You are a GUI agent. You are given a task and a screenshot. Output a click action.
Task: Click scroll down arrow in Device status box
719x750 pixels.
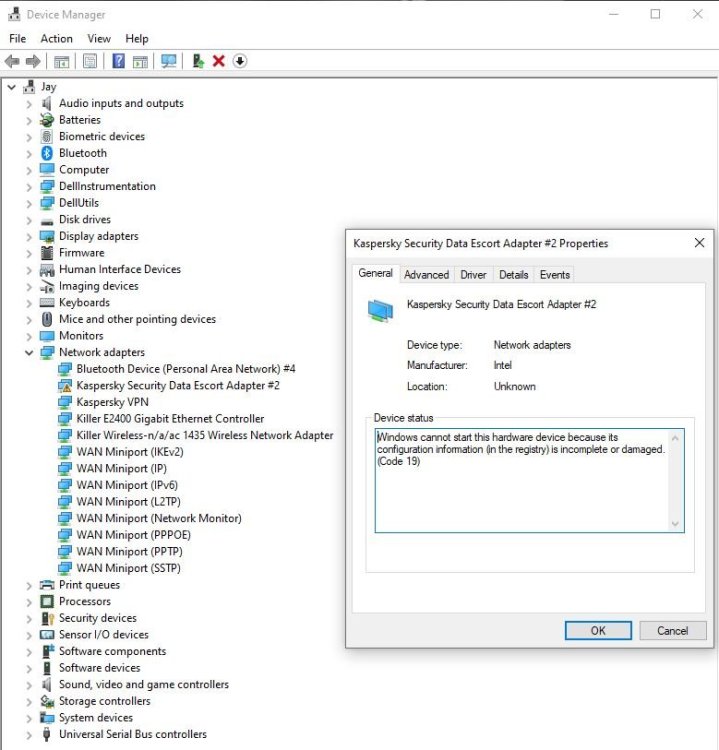click(x=675, y=524)
